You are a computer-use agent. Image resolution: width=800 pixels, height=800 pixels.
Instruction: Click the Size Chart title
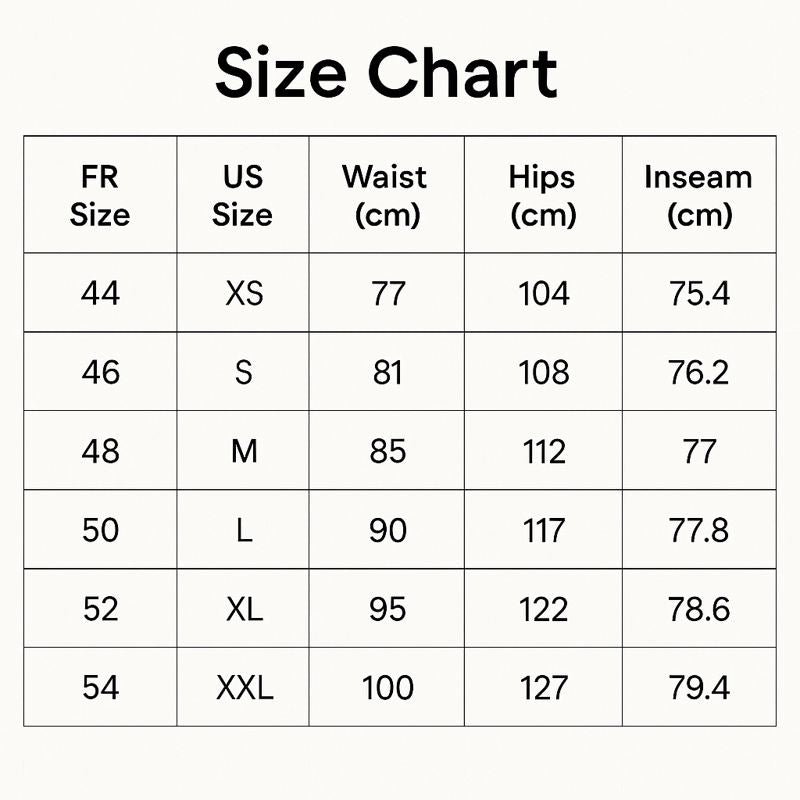pyautogui.click(x=386, y=73)
